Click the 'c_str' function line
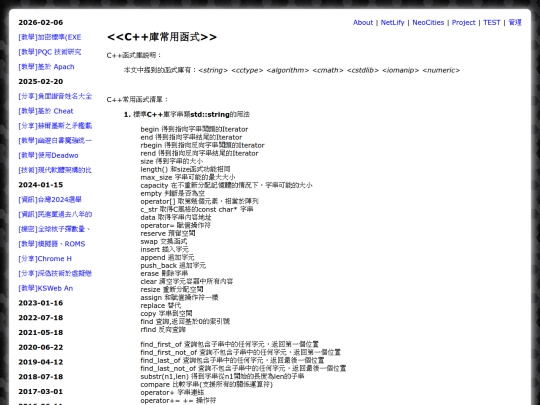Viewport: 540px width, 405px height. point(197,209)
